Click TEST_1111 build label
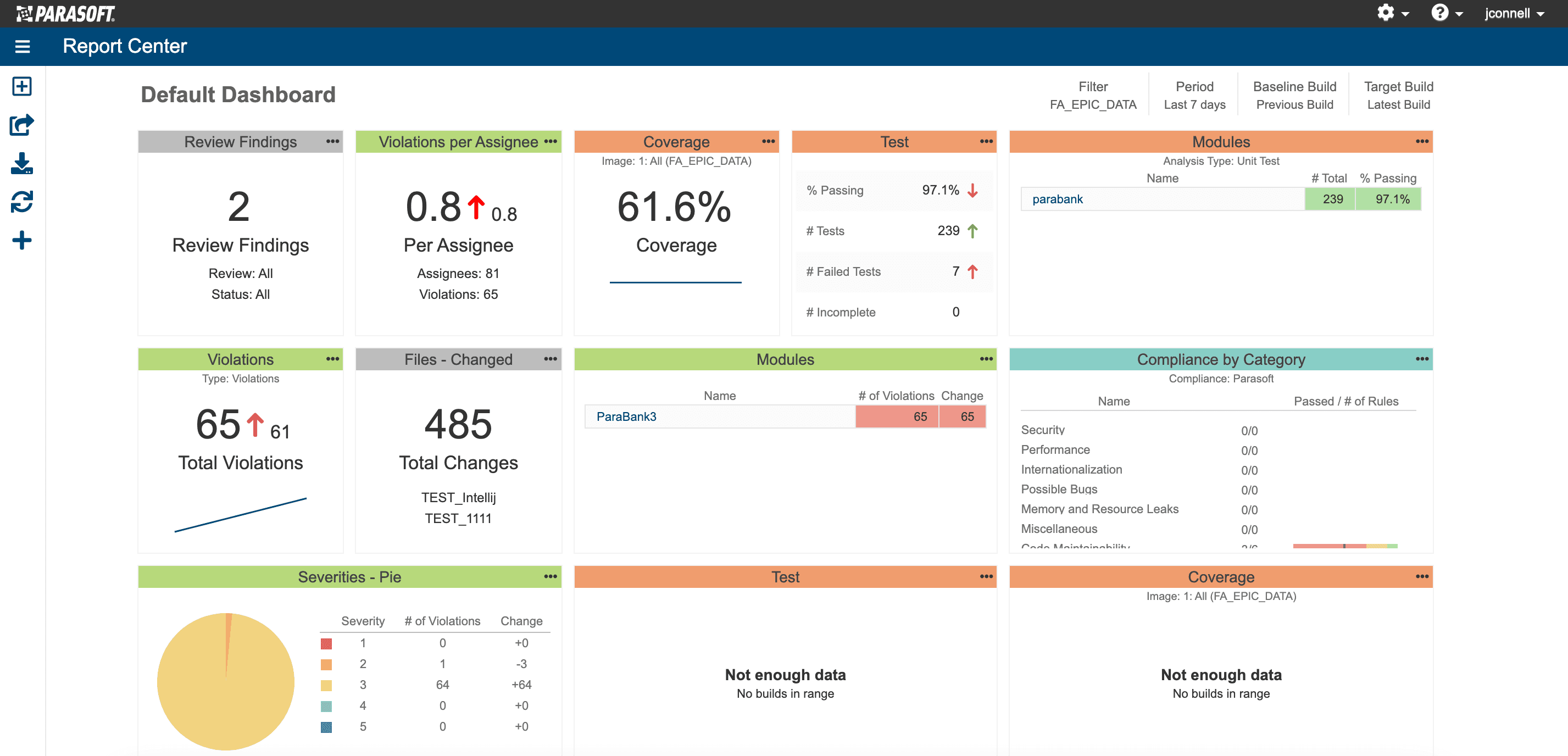Viewport: 1568px width, 756px height. pos(458,518)
